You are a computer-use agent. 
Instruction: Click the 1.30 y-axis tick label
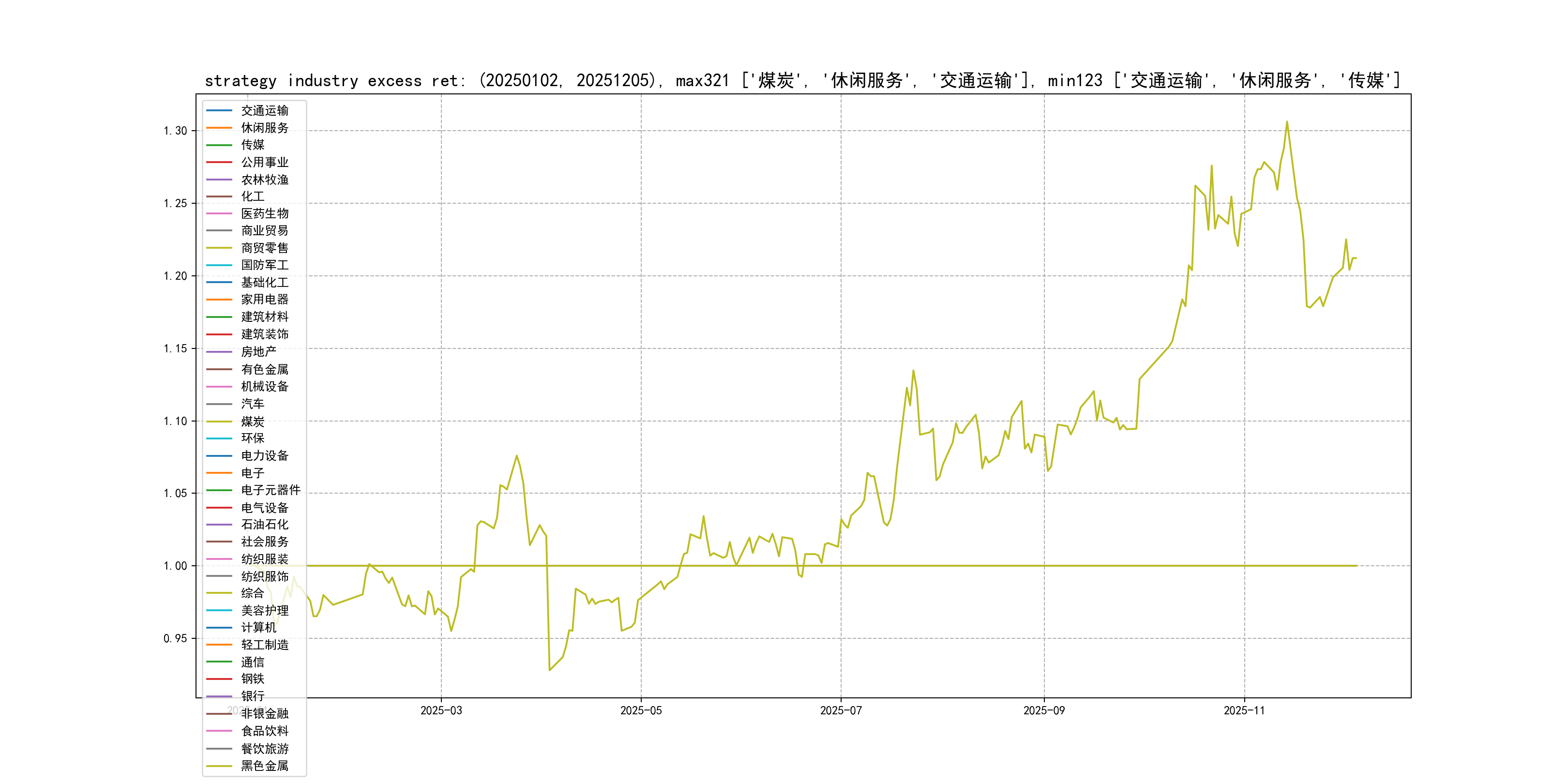pos(175,131)
